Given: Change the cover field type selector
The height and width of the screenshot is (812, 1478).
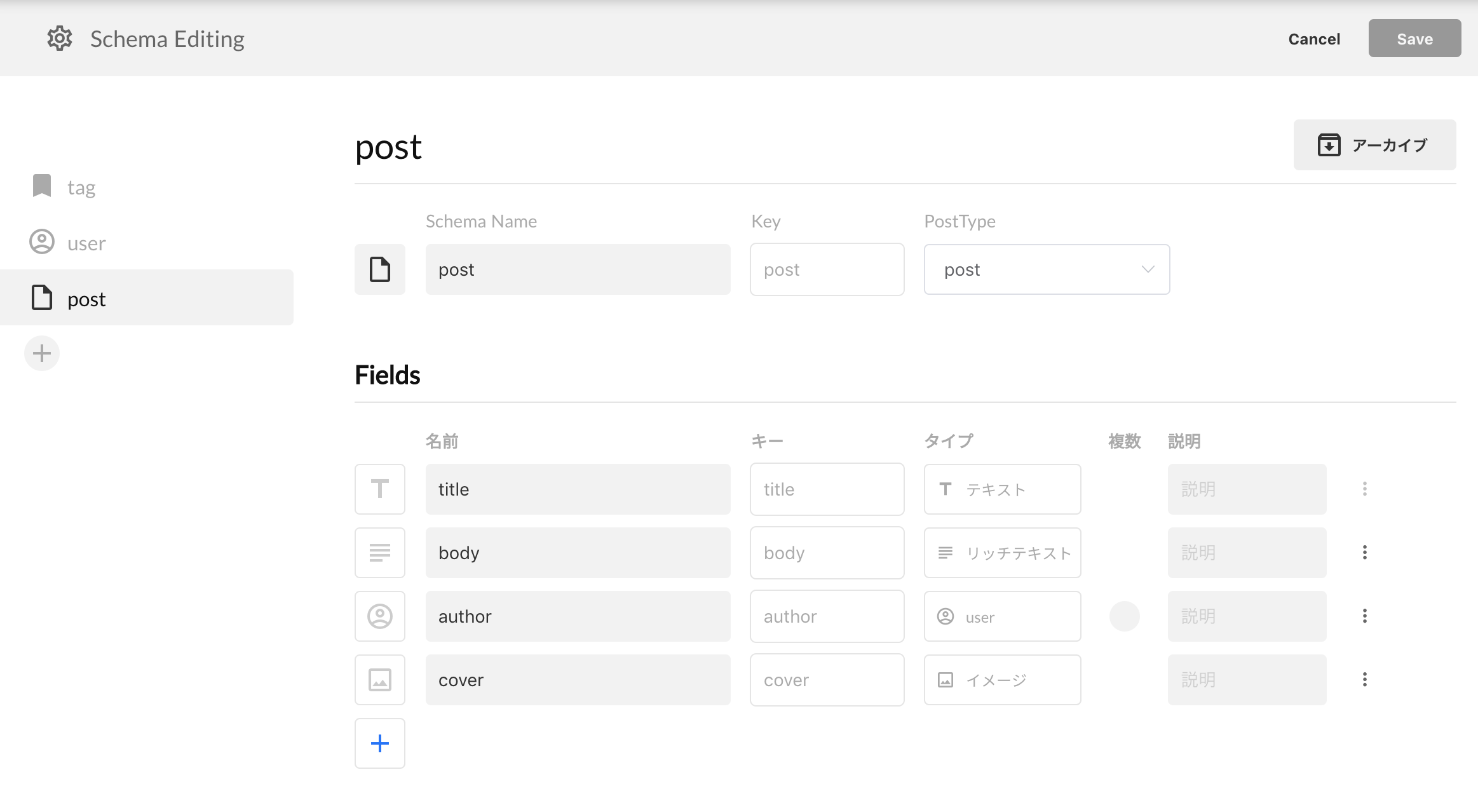Looking at the screenshot, I should coord(1002,680).
